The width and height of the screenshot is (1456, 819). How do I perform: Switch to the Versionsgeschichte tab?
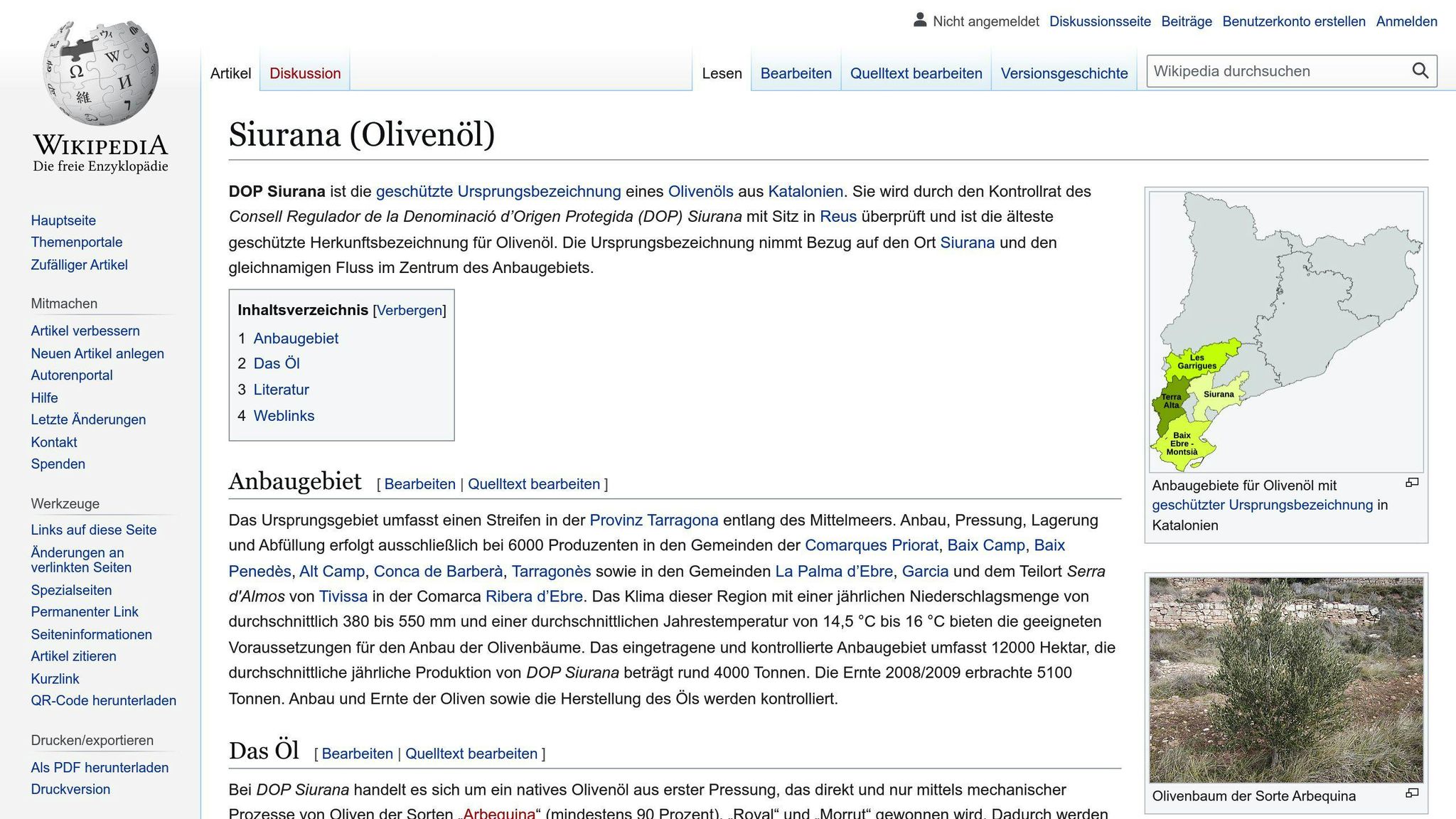click(x=1064, y=73)
